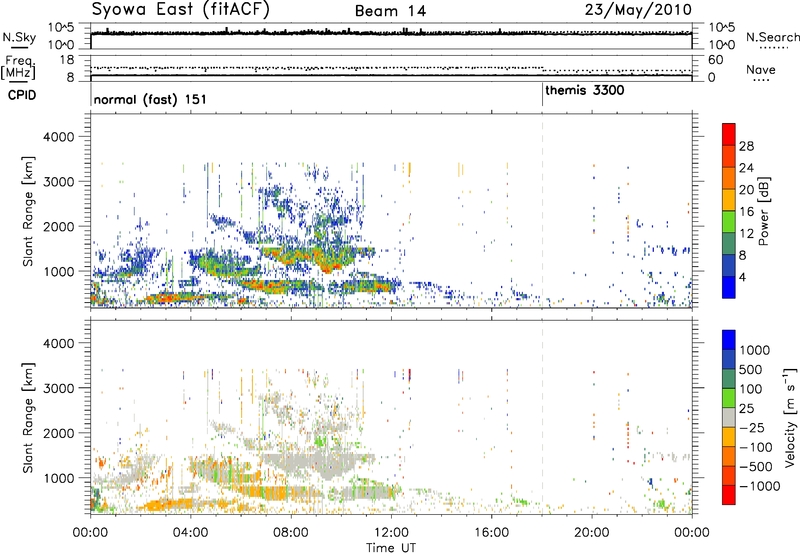Viewport: 800px width, 554px height.
Task: Click the "04:00" time tick label
Action: 190,533
